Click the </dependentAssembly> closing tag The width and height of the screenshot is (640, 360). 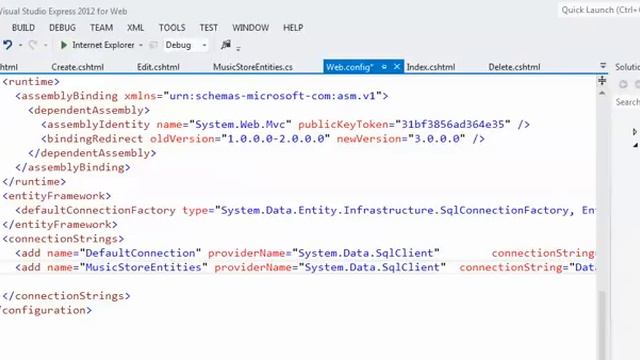(x=92, y=153)
